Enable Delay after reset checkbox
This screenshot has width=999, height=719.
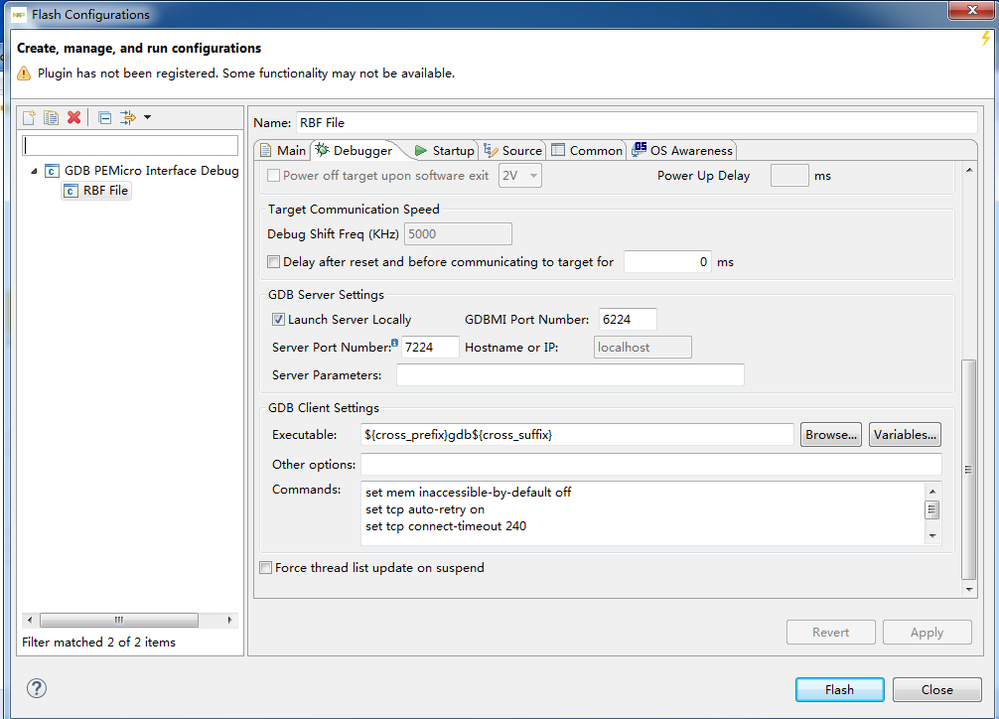274,262
